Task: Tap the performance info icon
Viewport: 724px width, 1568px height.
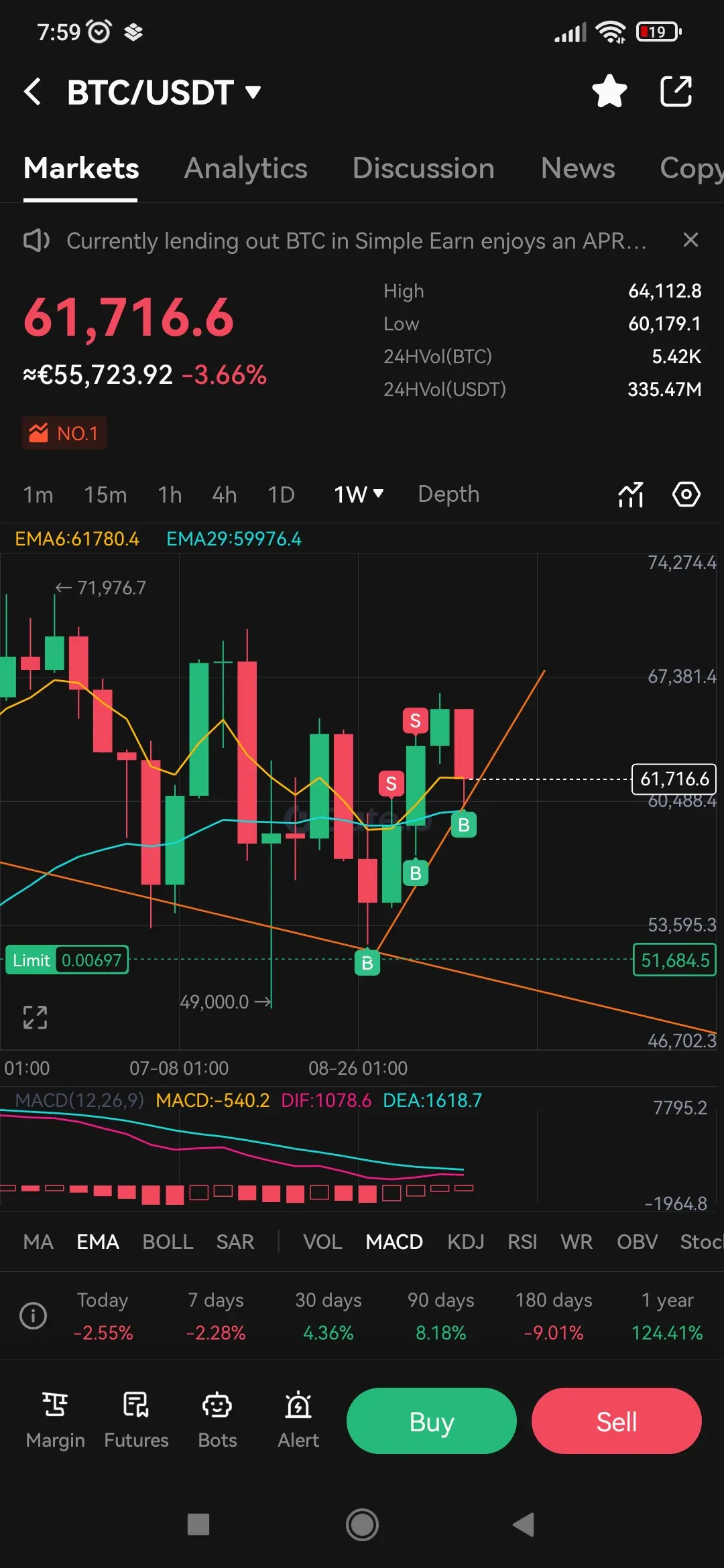Action: pyautogui.click(x=34, y=1315)
